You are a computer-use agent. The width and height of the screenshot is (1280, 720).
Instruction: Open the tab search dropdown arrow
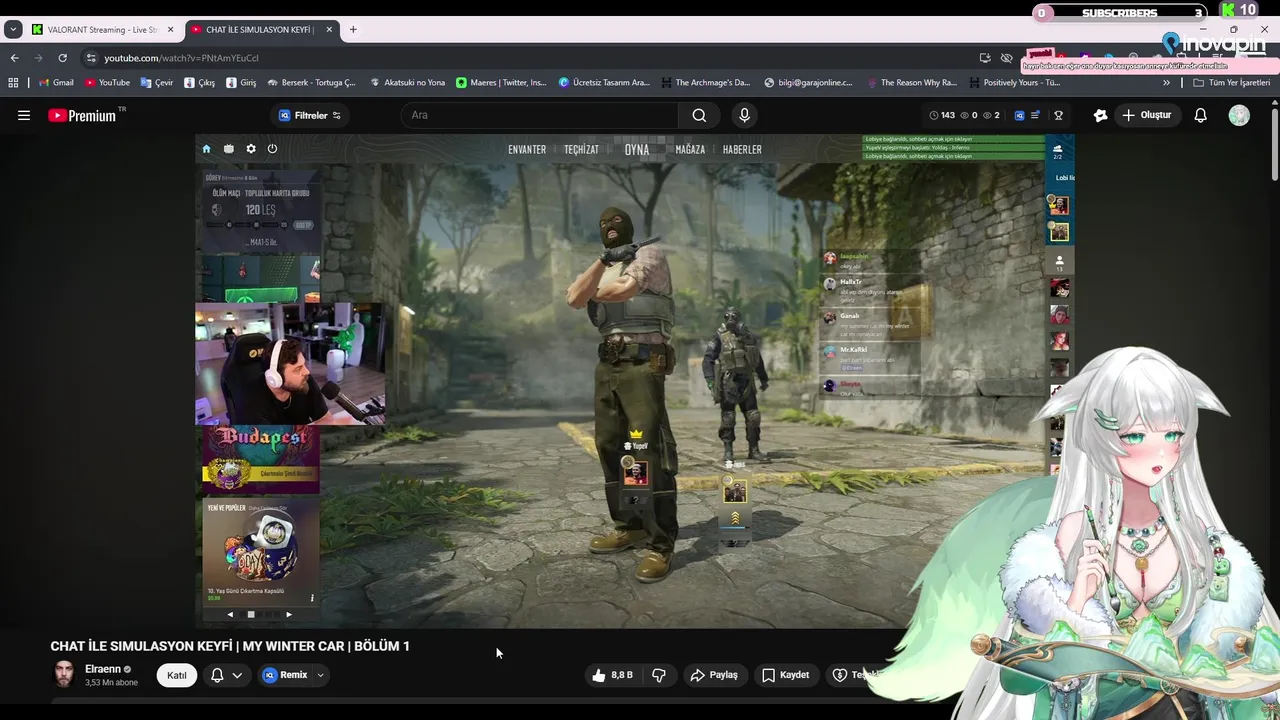click(13, 29)
